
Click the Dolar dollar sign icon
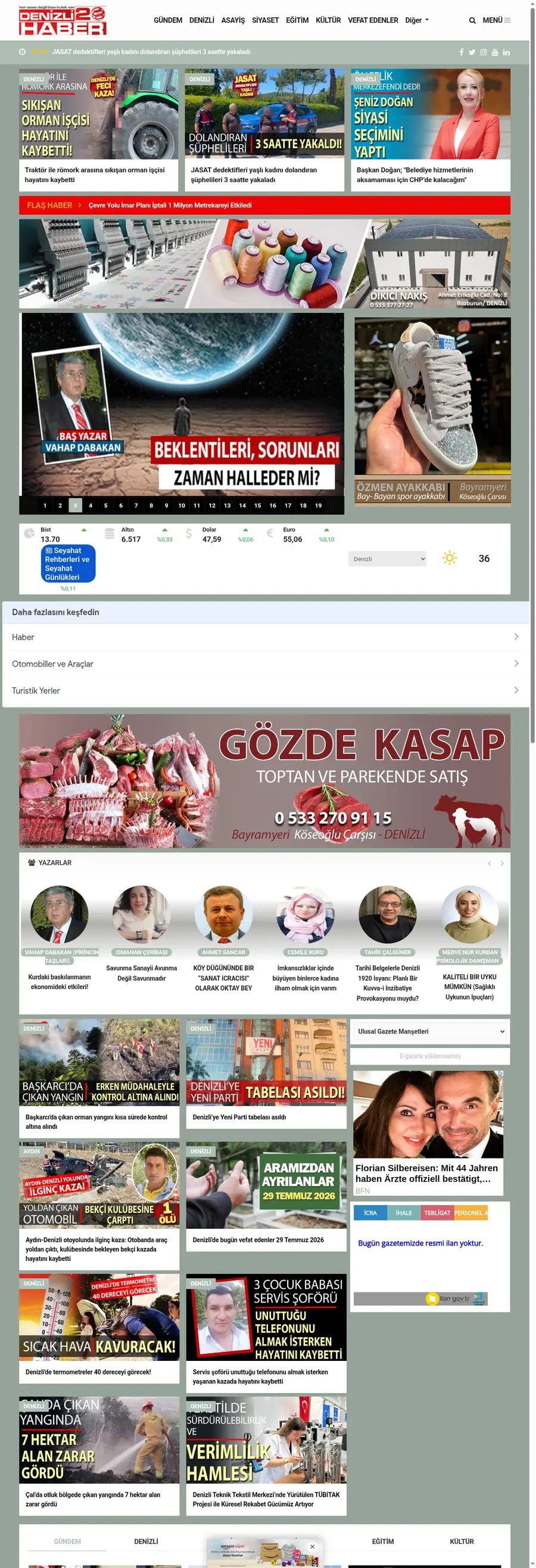click(189, 534)
